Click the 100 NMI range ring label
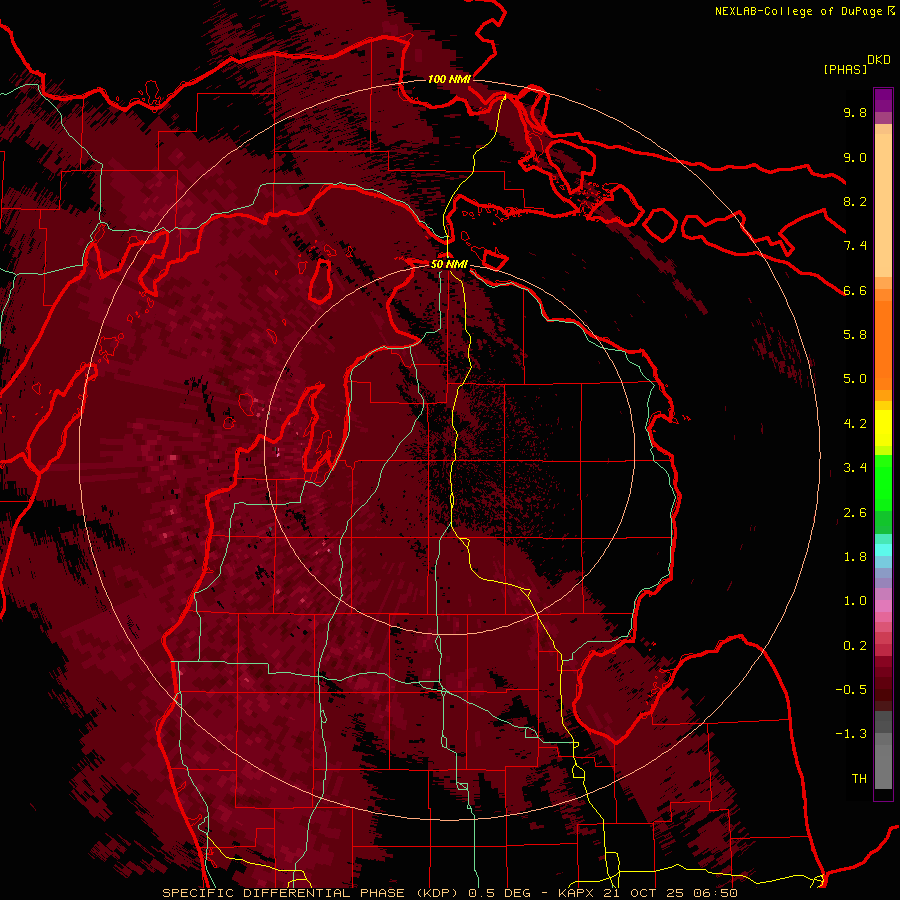The width and height of the screenshot is (900, 900). pos(449,79)
